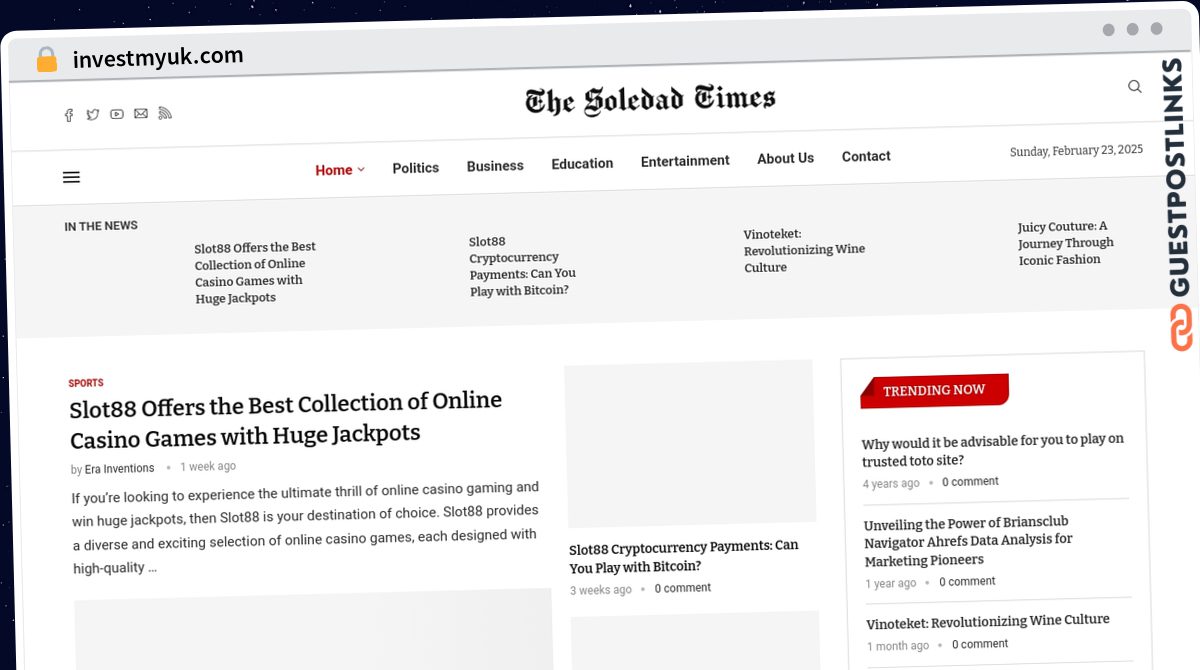Screen dimensions: 1200x670
Task: Click the 'IN THE NEWS' label
Action: pyautogui.click(x=101, y=226)
